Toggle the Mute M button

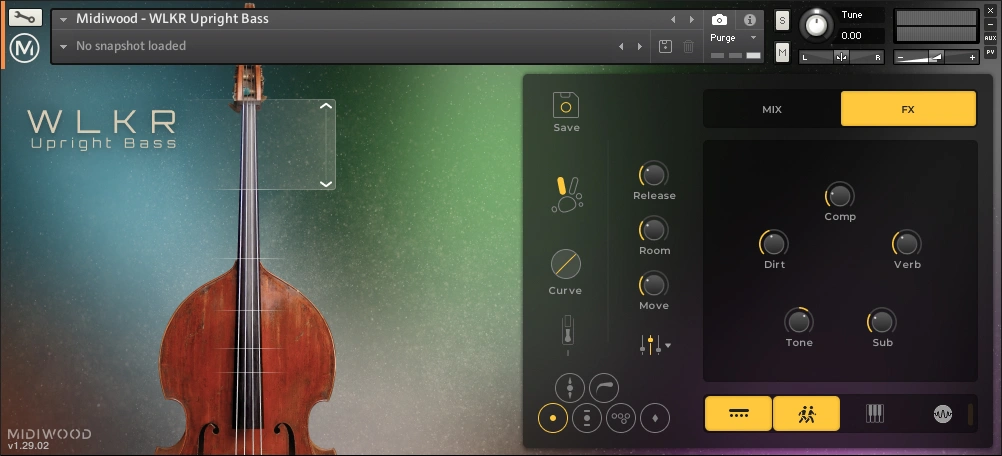(x=782, y=51)
